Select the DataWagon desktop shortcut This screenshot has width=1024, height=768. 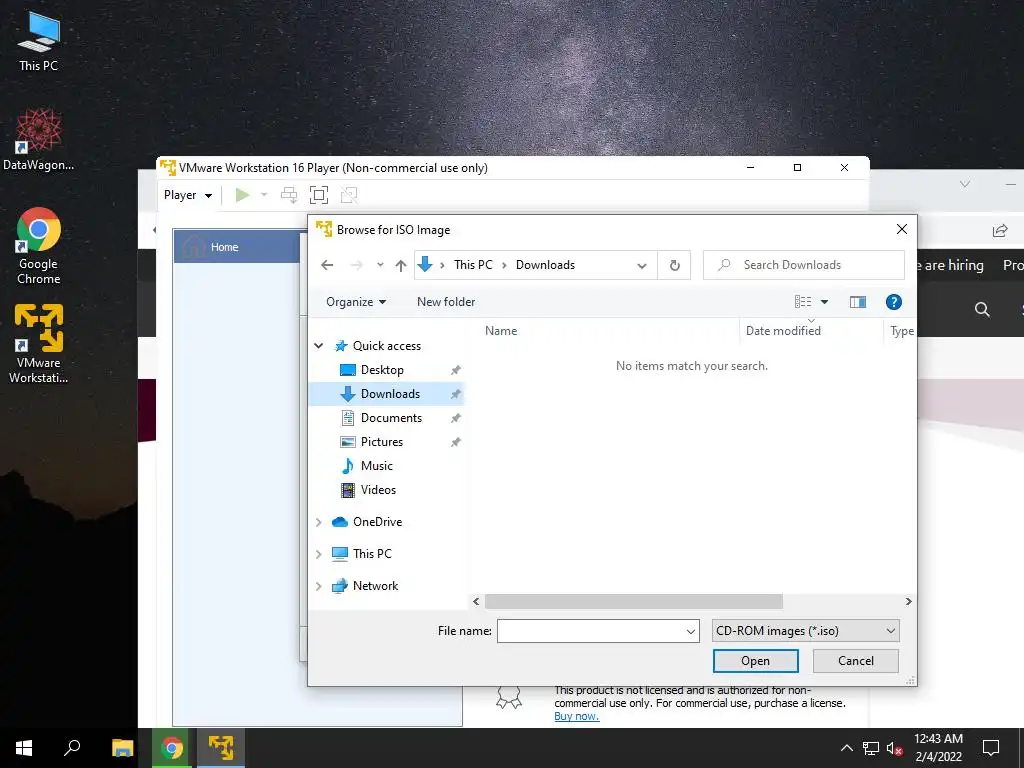coord(38,140)
